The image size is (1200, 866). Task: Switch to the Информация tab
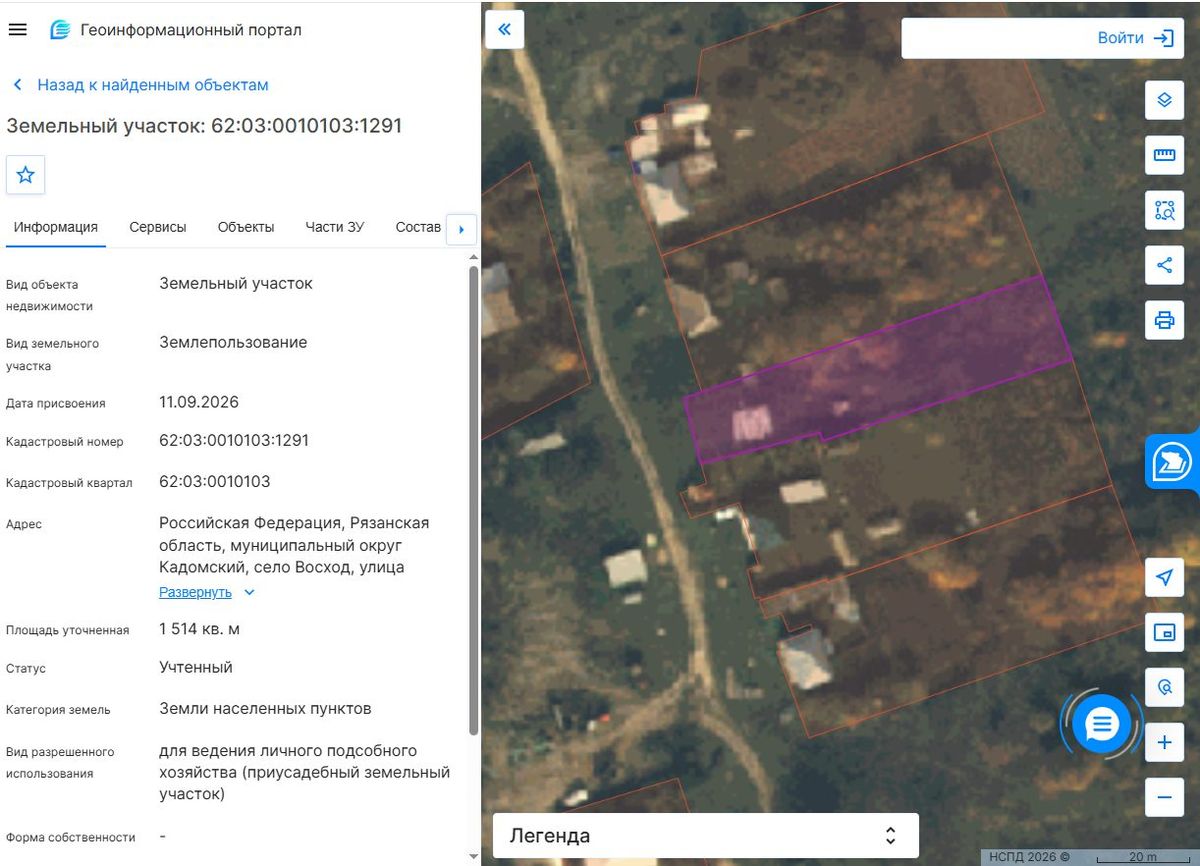56,227
